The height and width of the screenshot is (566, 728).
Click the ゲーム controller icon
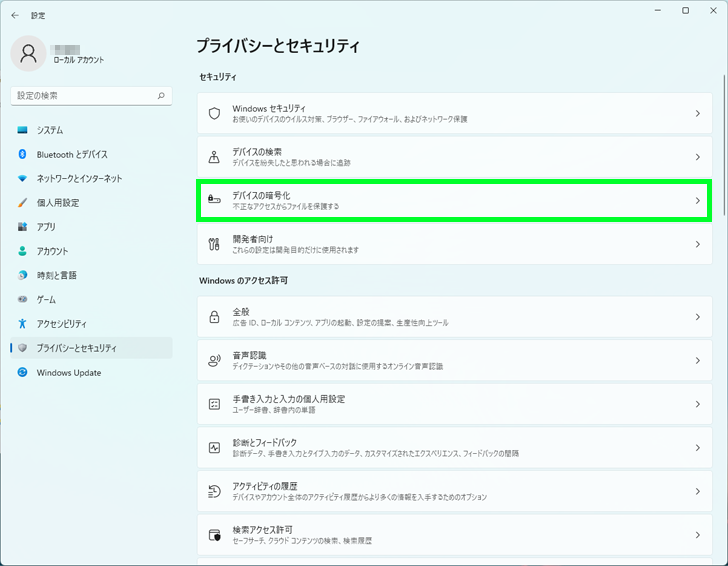point(22,299)
